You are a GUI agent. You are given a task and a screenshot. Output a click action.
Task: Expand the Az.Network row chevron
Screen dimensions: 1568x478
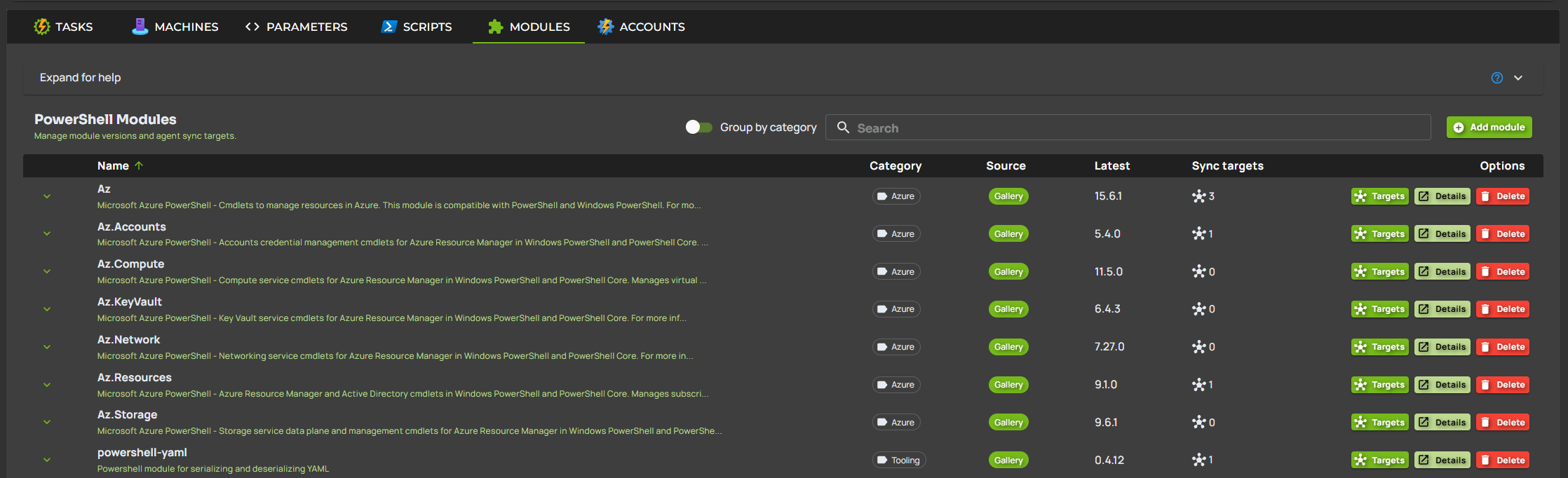(x=47, y=347)
